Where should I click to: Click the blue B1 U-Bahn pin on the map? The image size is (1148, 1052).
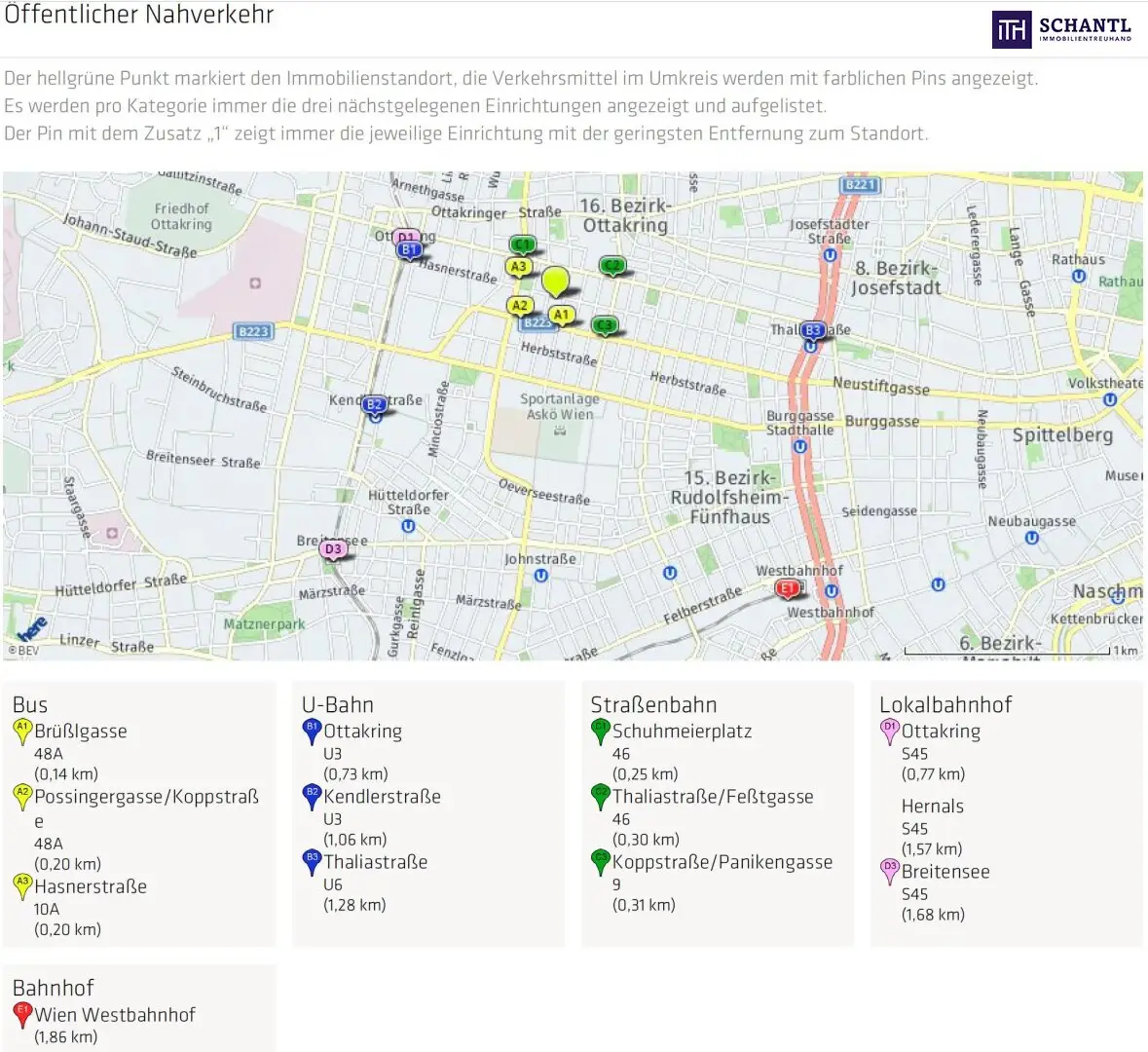click(x=409, y=249)
